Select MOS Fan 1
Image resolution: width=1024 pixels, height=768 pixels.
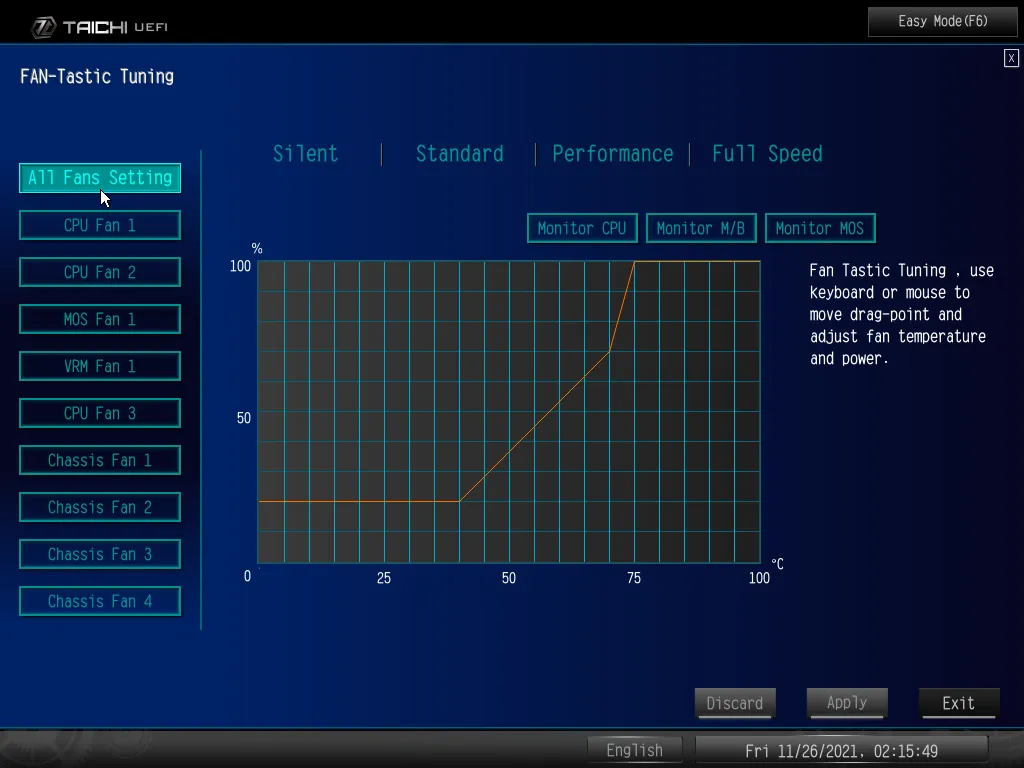pyautogui.click(x=100, y=319)
